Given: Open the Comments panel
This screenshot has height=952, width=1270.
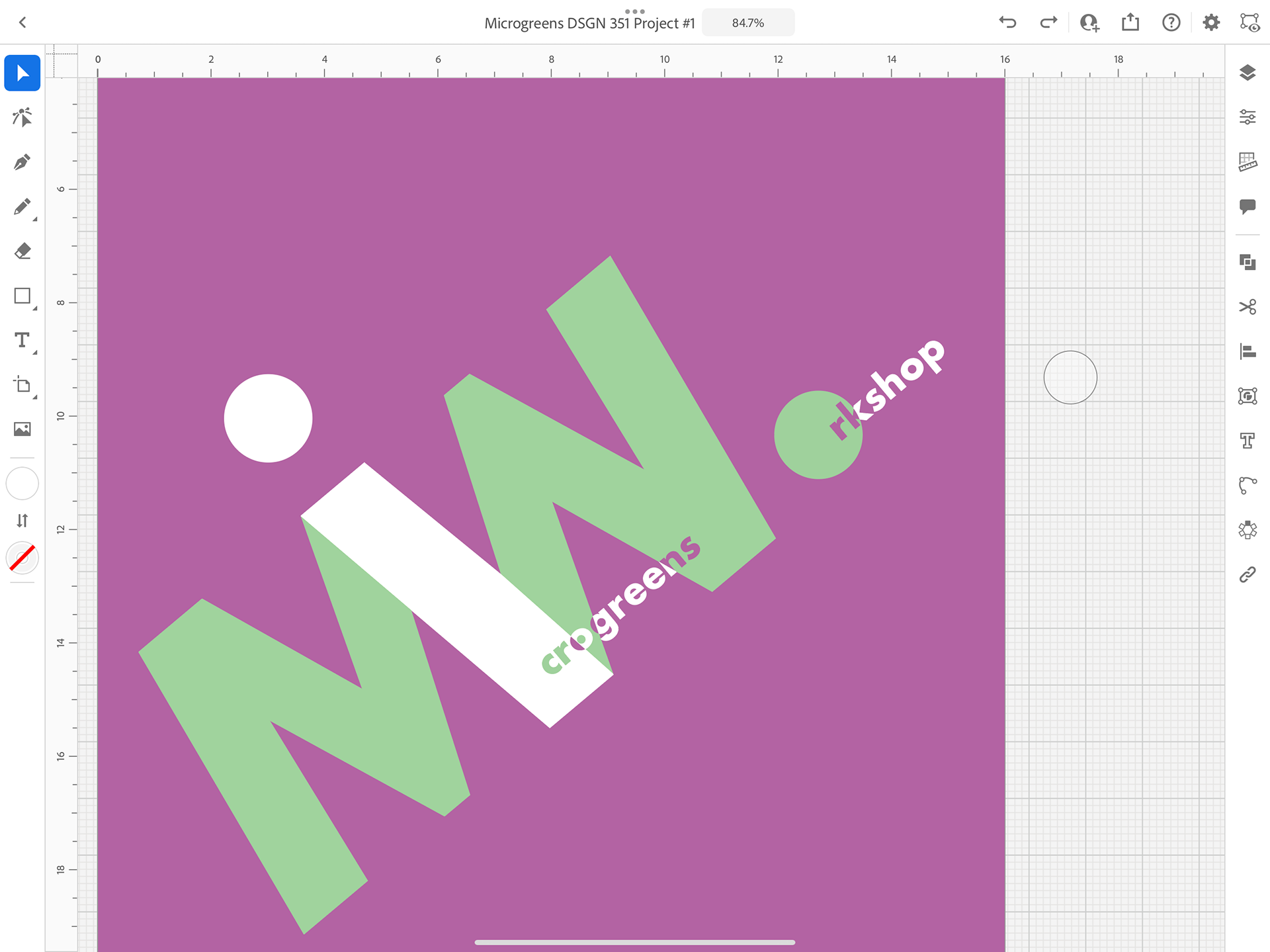Looking at the screenshot, I should pyautogui.click(x=1248, y=206).
